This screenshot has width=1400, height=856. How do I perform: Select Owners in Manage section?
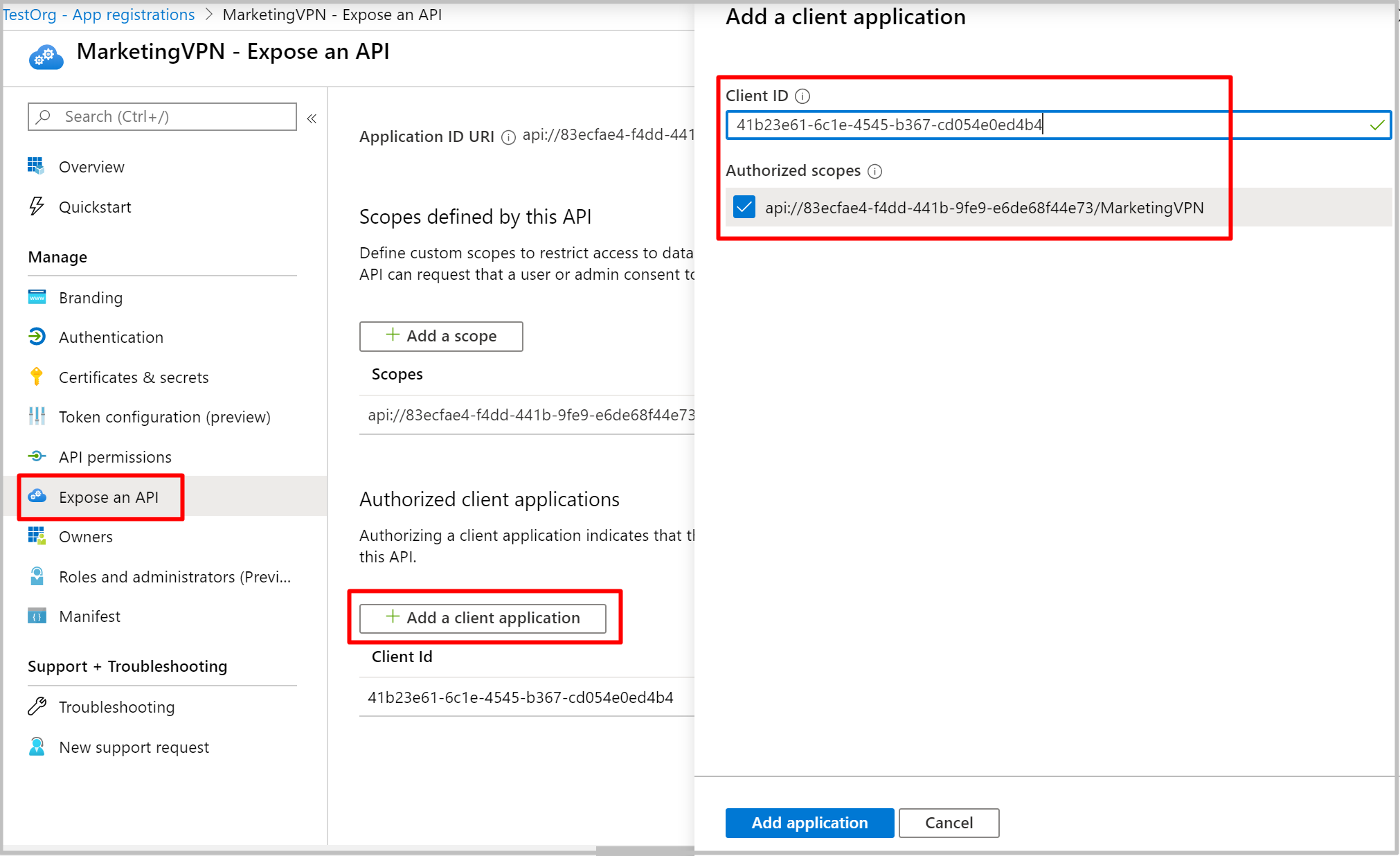pyautogui.click(x=85, y=537)
